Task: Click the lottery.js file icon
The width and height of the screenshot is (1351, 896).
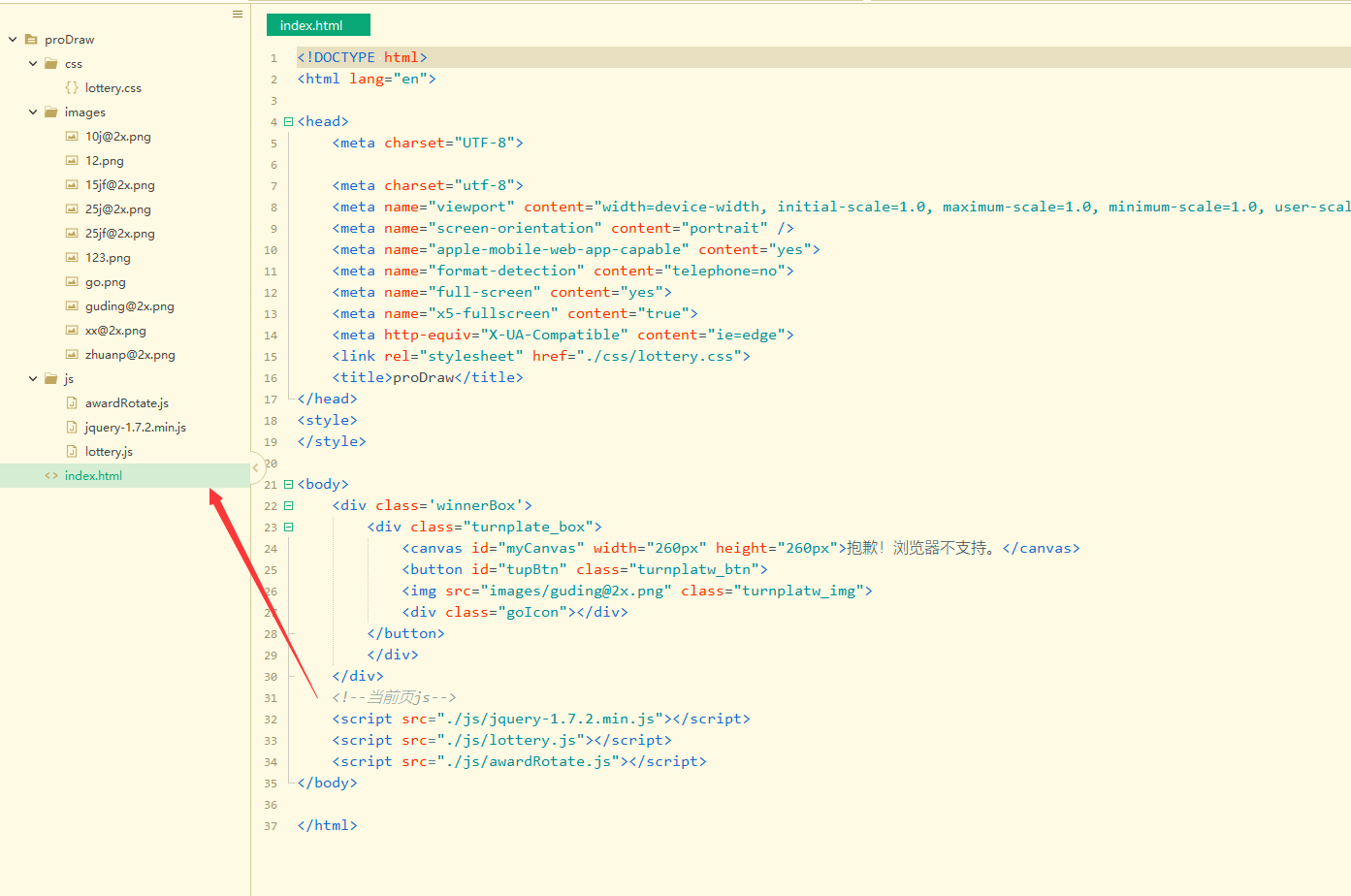Action: tap(72, 452)
